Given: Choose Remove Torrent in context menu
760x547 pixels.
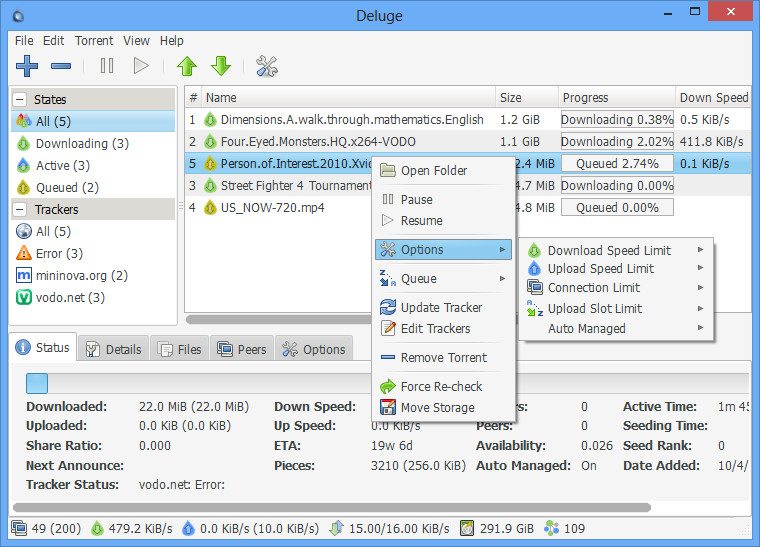Looking at the screenshot, I should click(x=443, y=358).
